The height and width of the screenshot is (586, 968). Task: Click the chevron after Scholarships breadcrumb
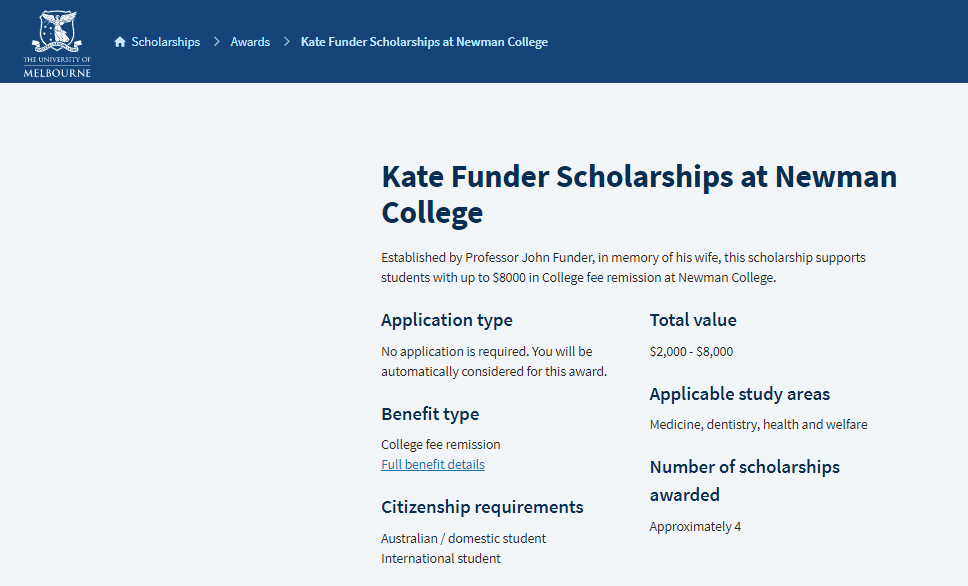217,41
